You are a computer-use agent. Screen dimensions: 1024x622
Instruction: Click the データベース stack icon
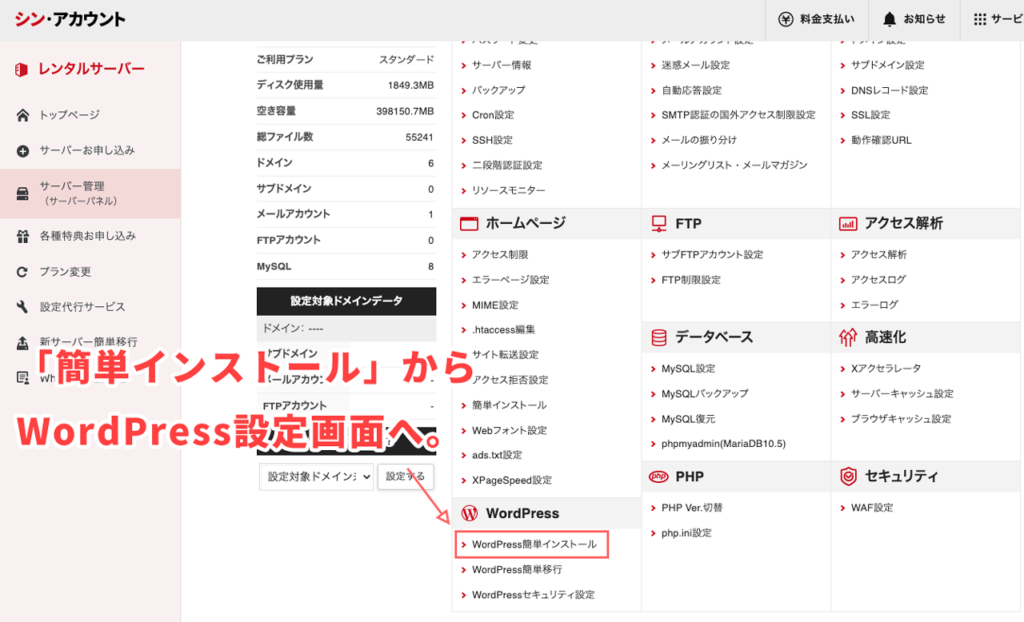pyautogui.click(x=659, y=337)
